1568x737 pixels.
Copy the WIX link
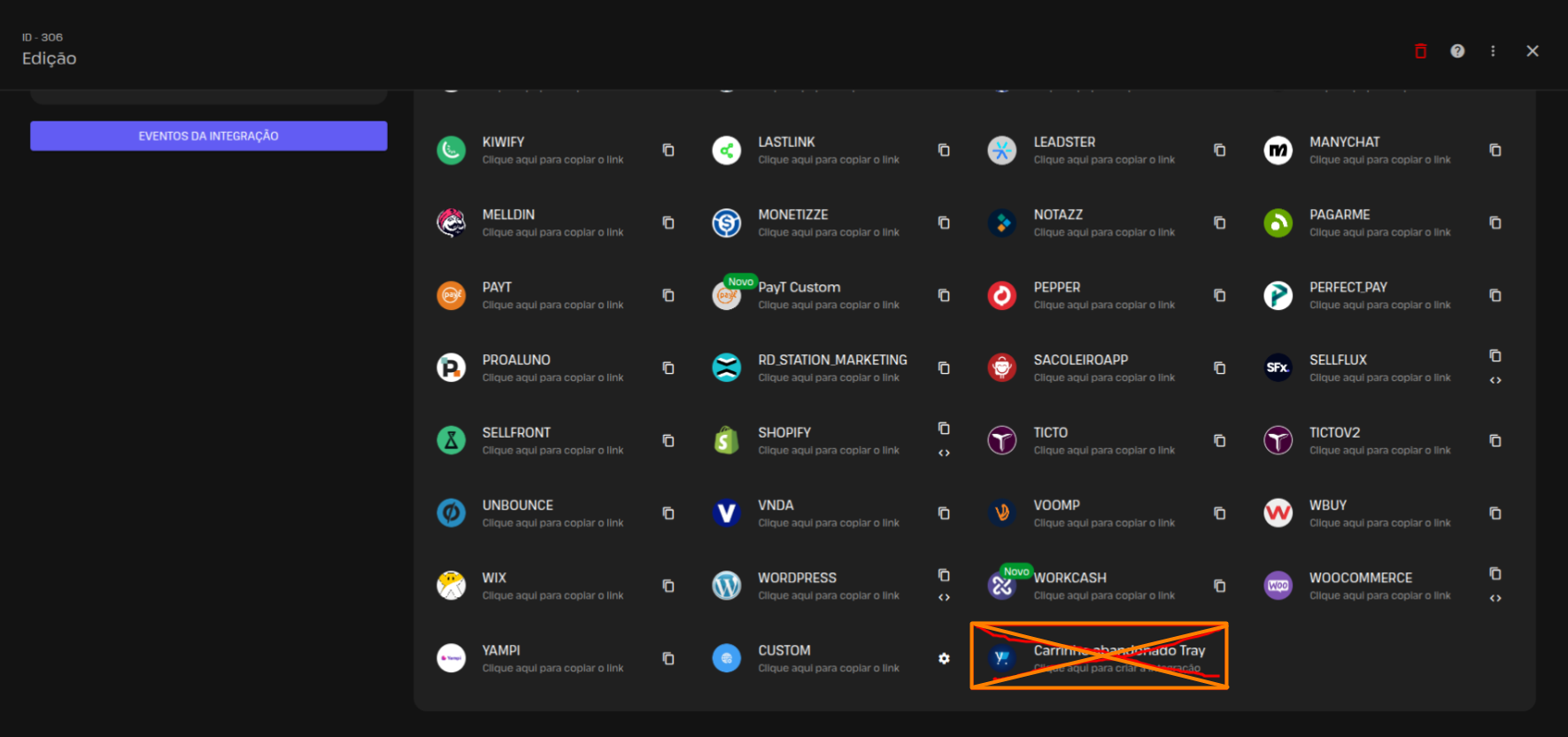point(668,586)
